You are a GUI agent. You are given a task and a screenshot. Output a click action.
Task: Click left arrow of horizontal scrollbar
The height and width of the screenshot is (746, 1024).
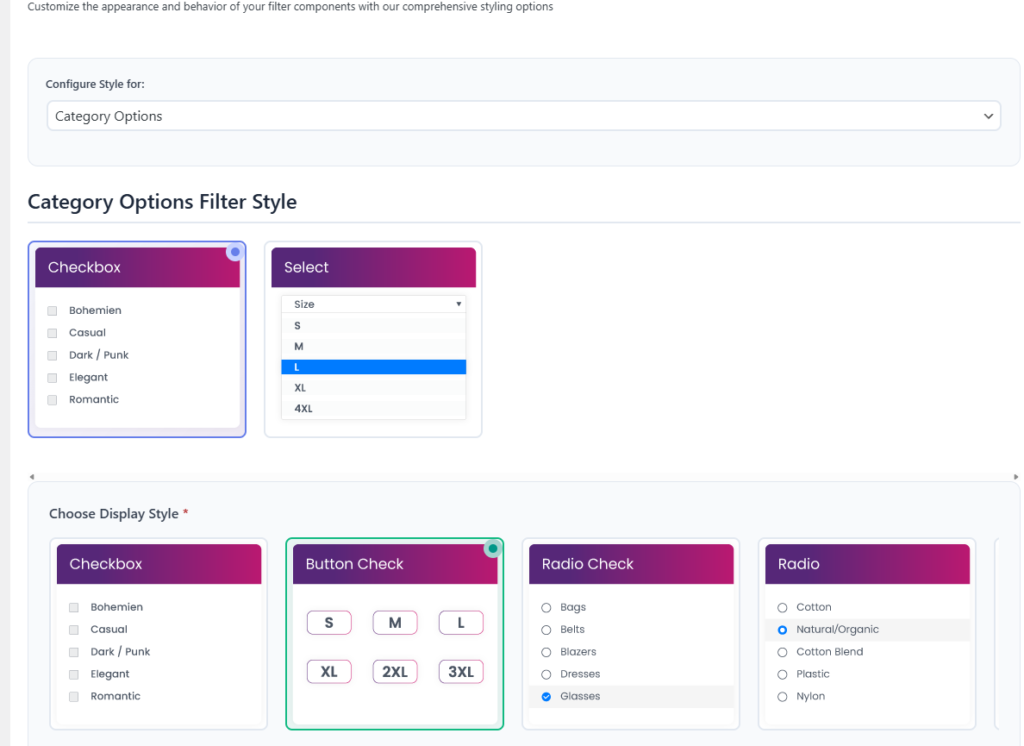pos(32,477)
